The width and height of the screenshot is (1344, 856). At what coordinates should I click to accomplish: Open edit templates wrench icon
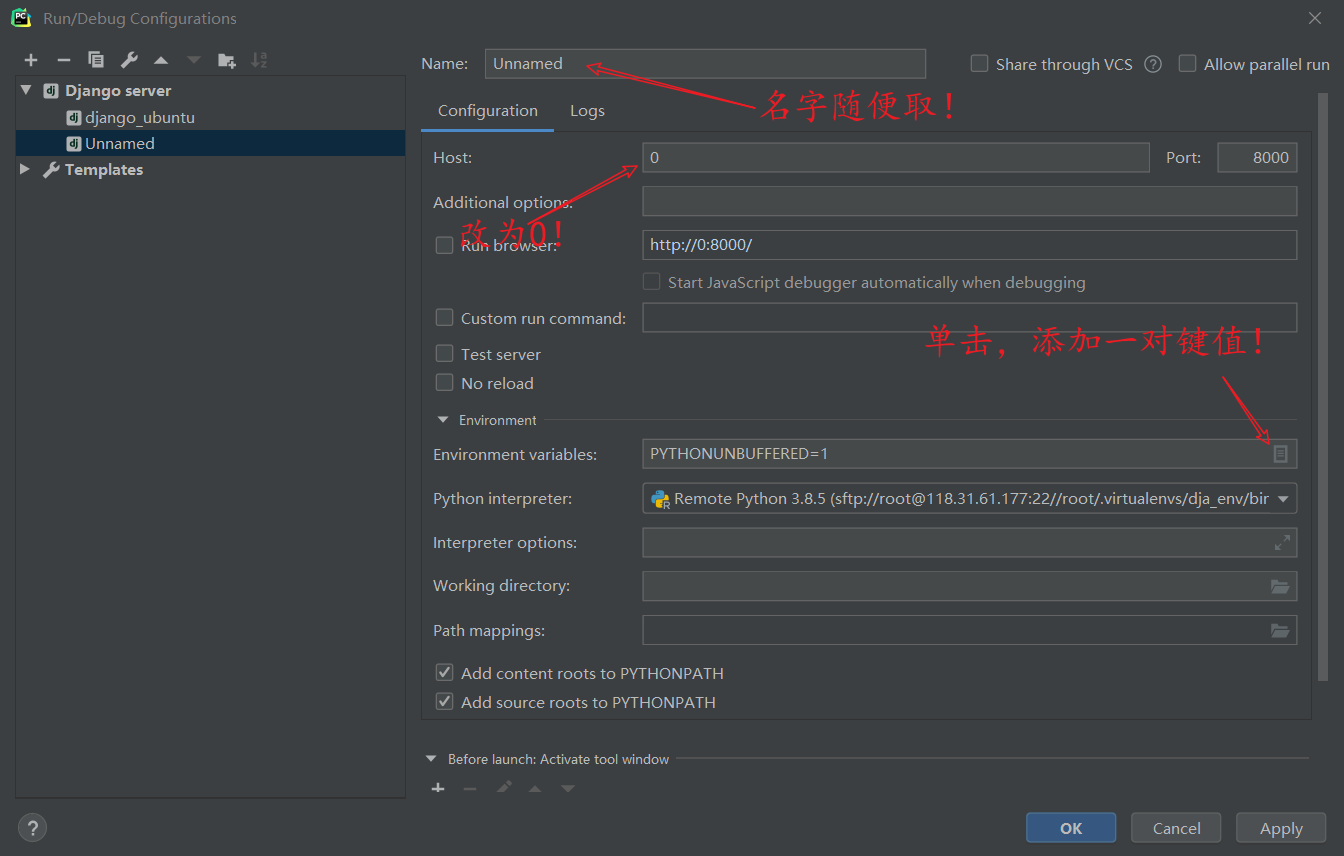129,60
